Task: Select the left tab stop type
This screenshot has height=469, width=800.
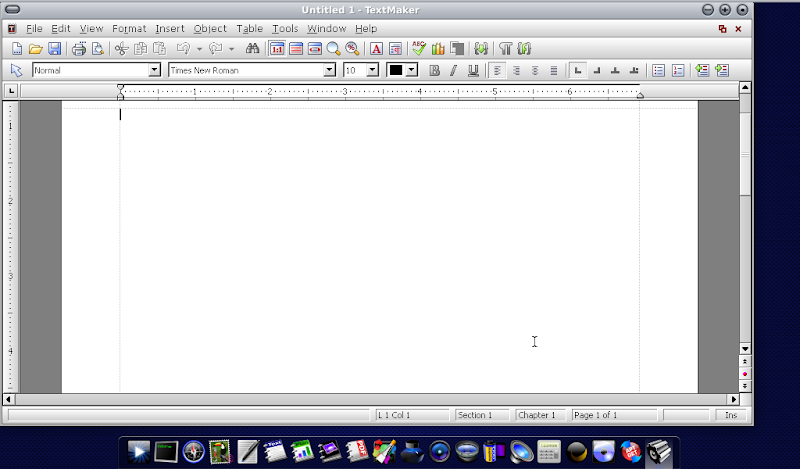Action: 578,70
